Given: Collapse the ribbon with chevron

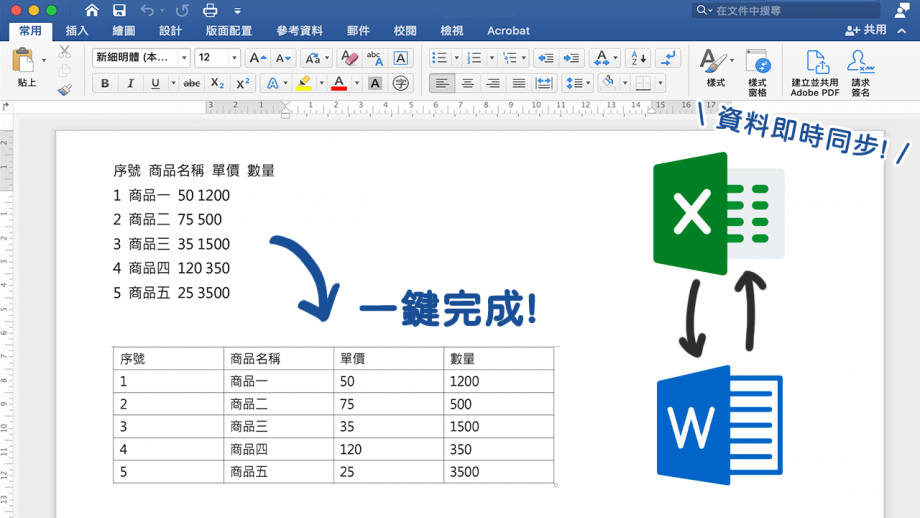Looking at the screenshot, I should coord(902,31).
